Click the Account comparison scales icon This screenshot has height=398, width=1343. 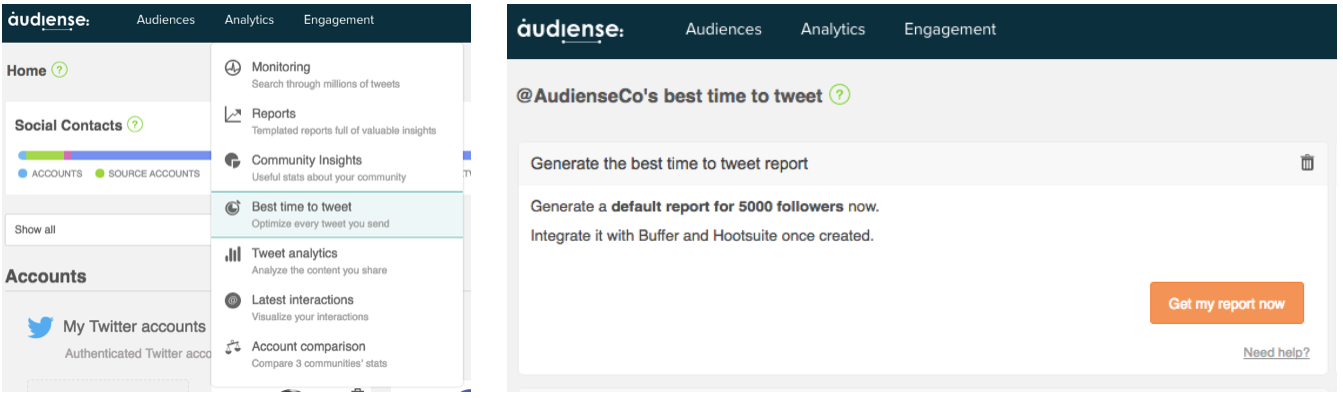coord(233,347)
